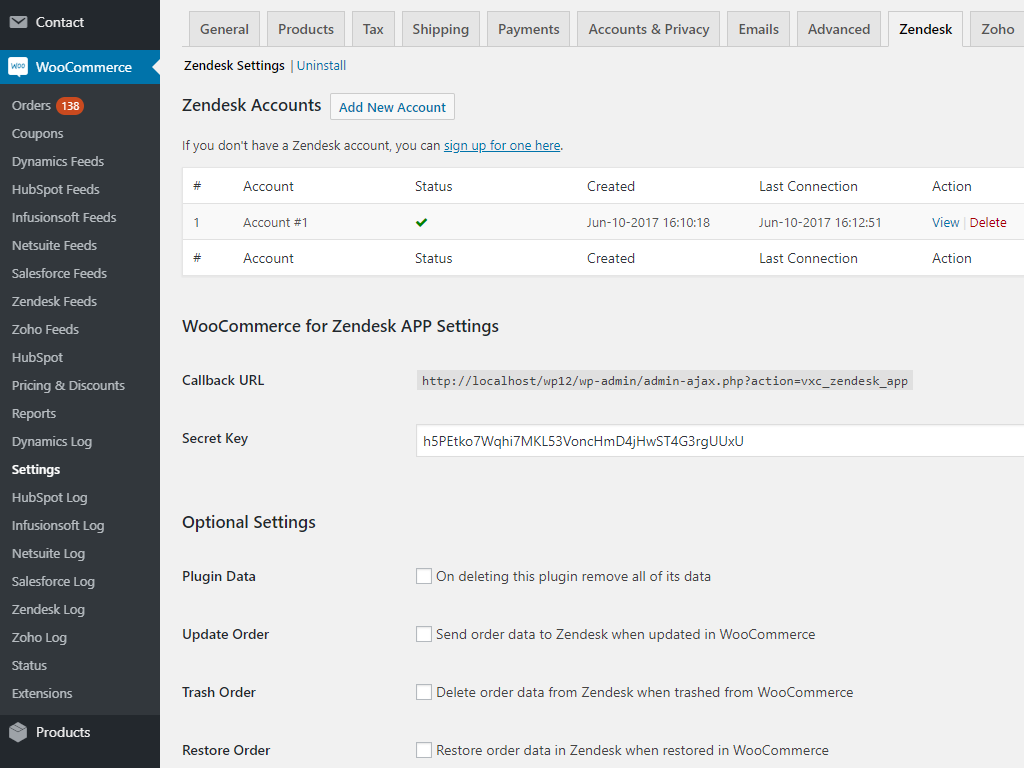Click the Orders 138 count badge
The image size is (1024, 768).
70,106
